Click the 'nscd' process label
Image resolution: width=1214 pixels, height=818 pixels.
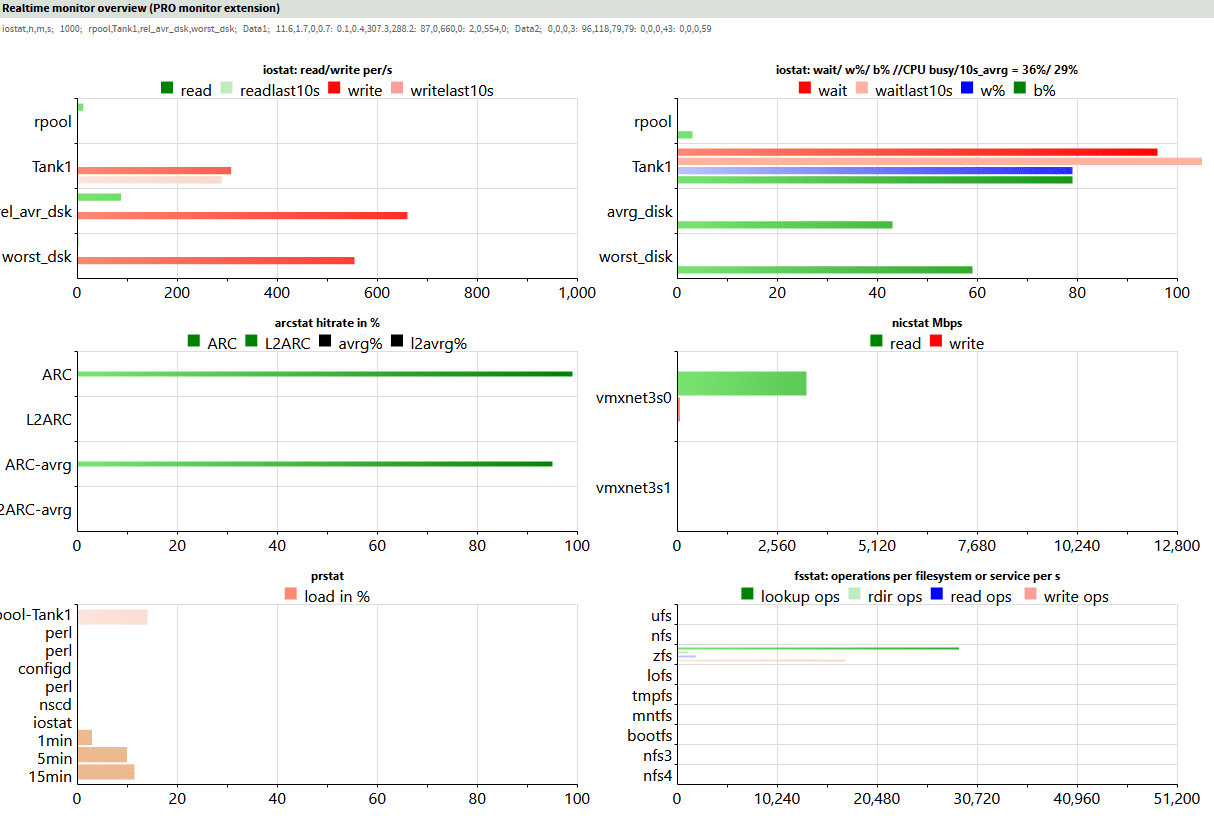pos(54,704)
